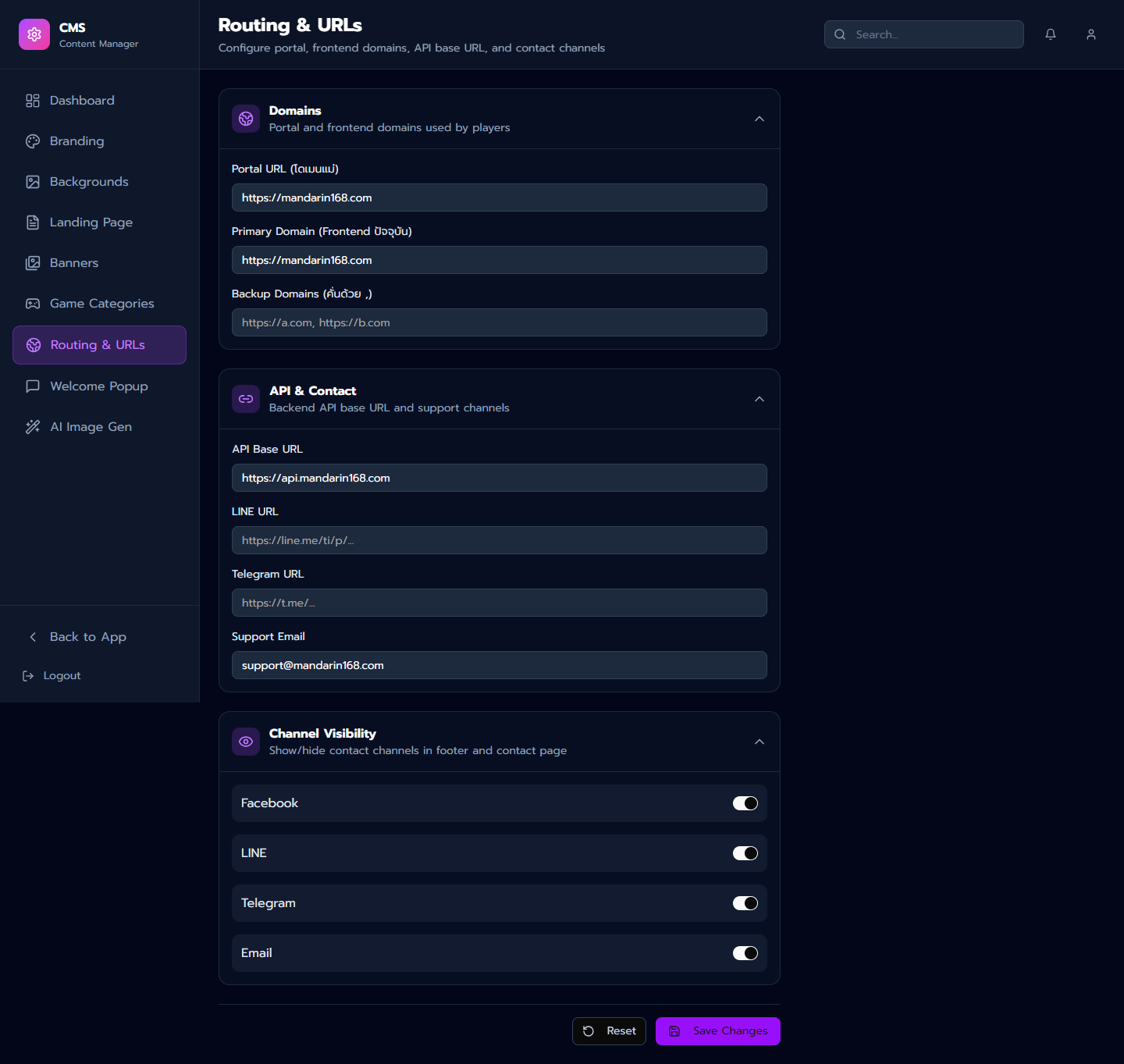Toggle Telegram channel visibility
Screen dimensions: 1124x1064
[745, 903]
